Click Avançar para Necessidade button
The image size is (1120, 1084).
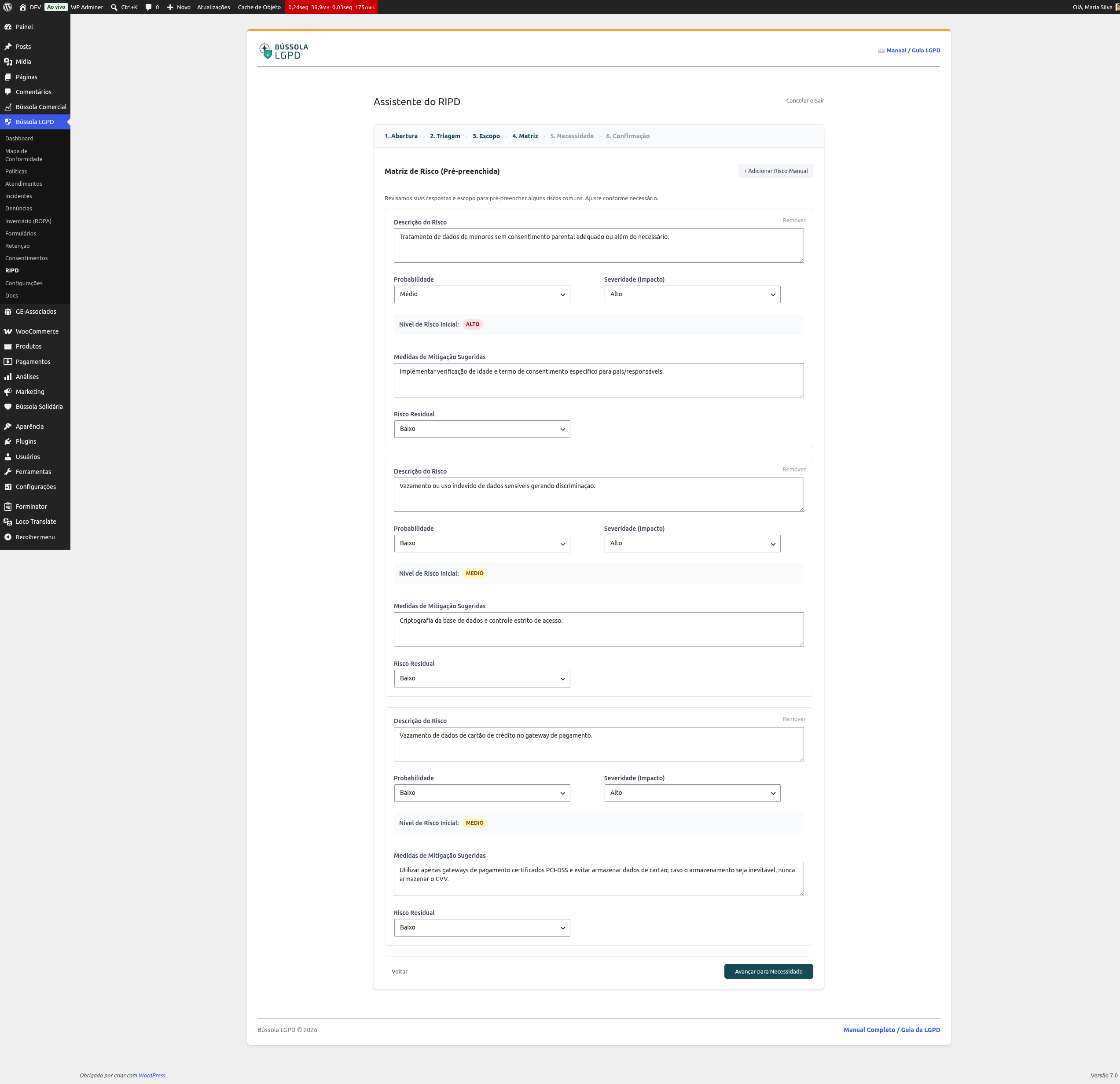768,971
